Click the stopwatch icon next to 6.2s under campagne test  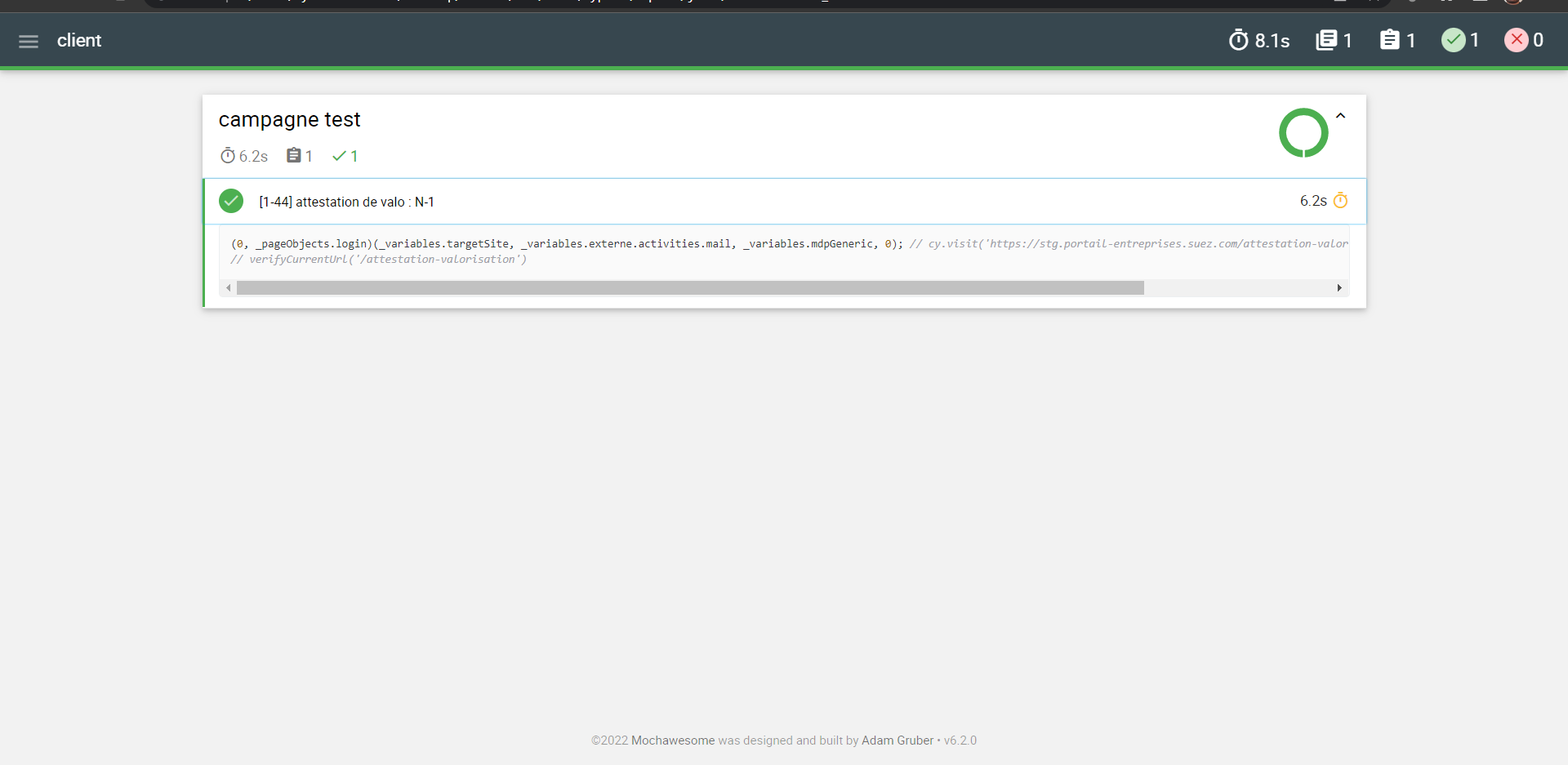pos(228,156)
